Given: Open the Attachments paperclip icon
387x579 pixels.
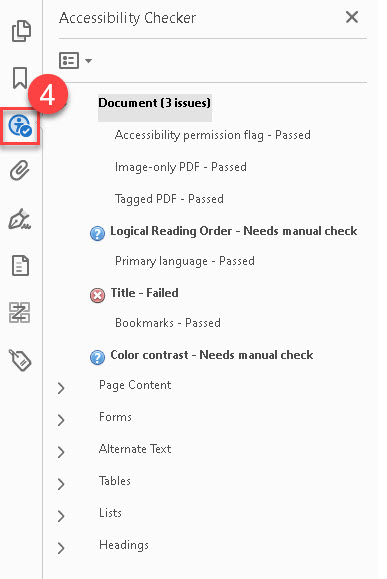Looking at the screenshot, I should [20, 170].
